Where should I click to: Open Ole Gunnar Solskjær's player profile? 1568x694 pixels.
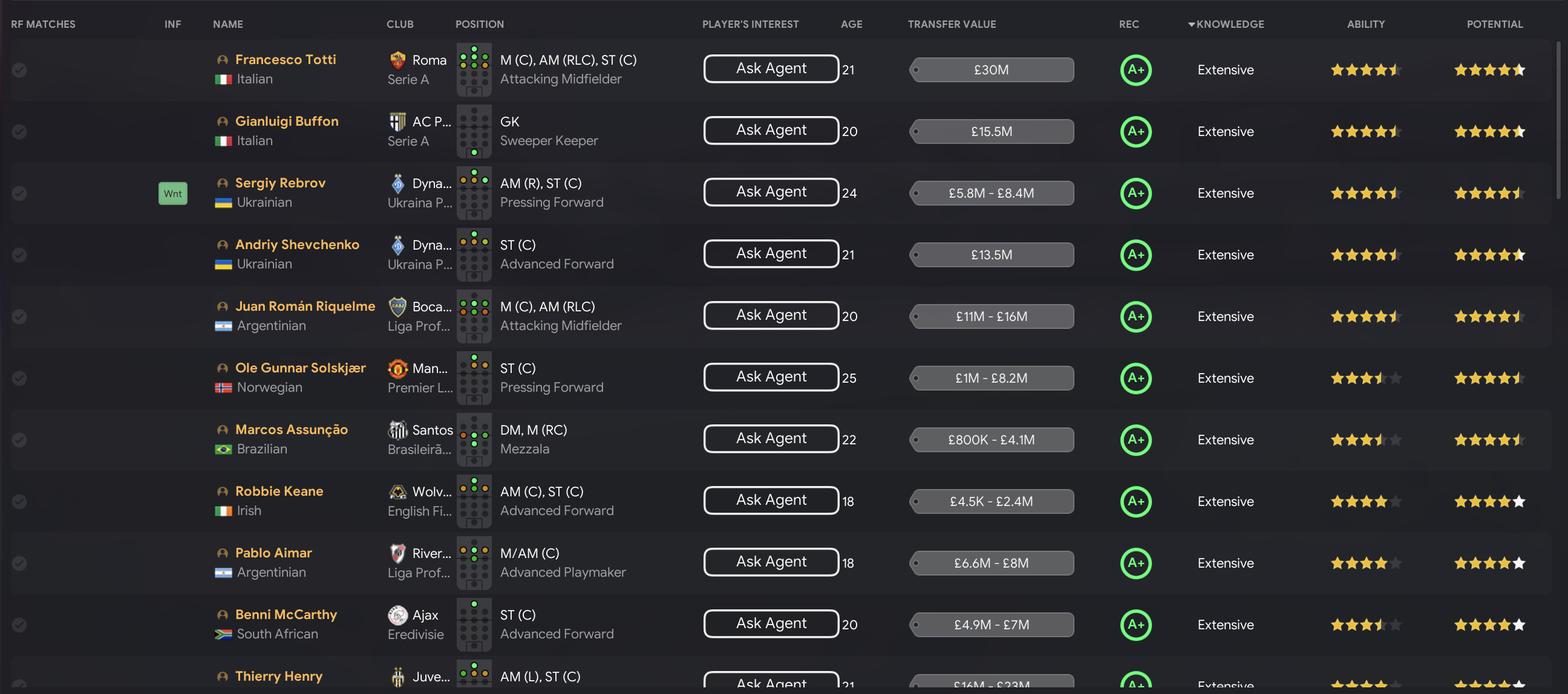coord(300,368)
